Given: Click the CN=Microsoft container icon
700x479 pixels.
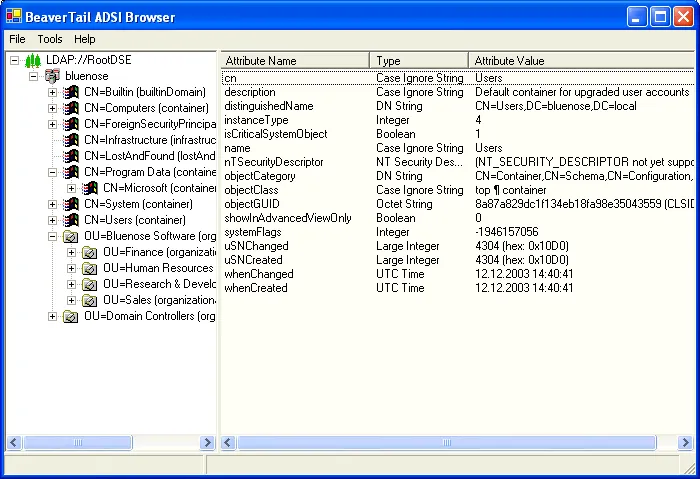Looking at the screenshot, I should click(90, 188).
